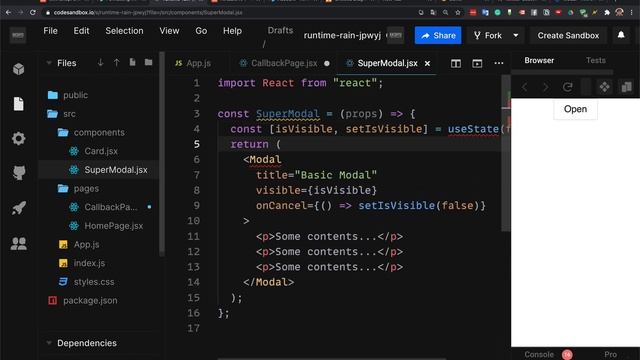
Task: Open the Console panel
Action: (x=539, y=354)
